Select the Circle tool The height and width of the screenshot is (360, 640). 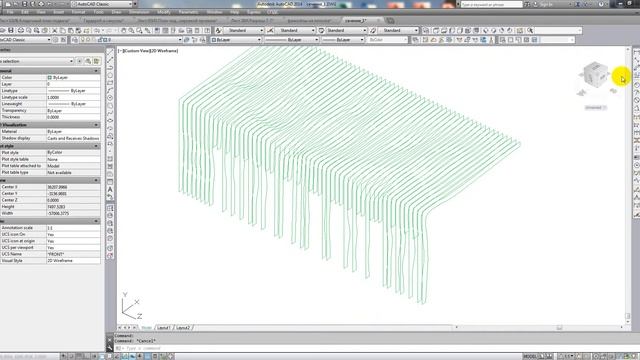tap(110, 98)
